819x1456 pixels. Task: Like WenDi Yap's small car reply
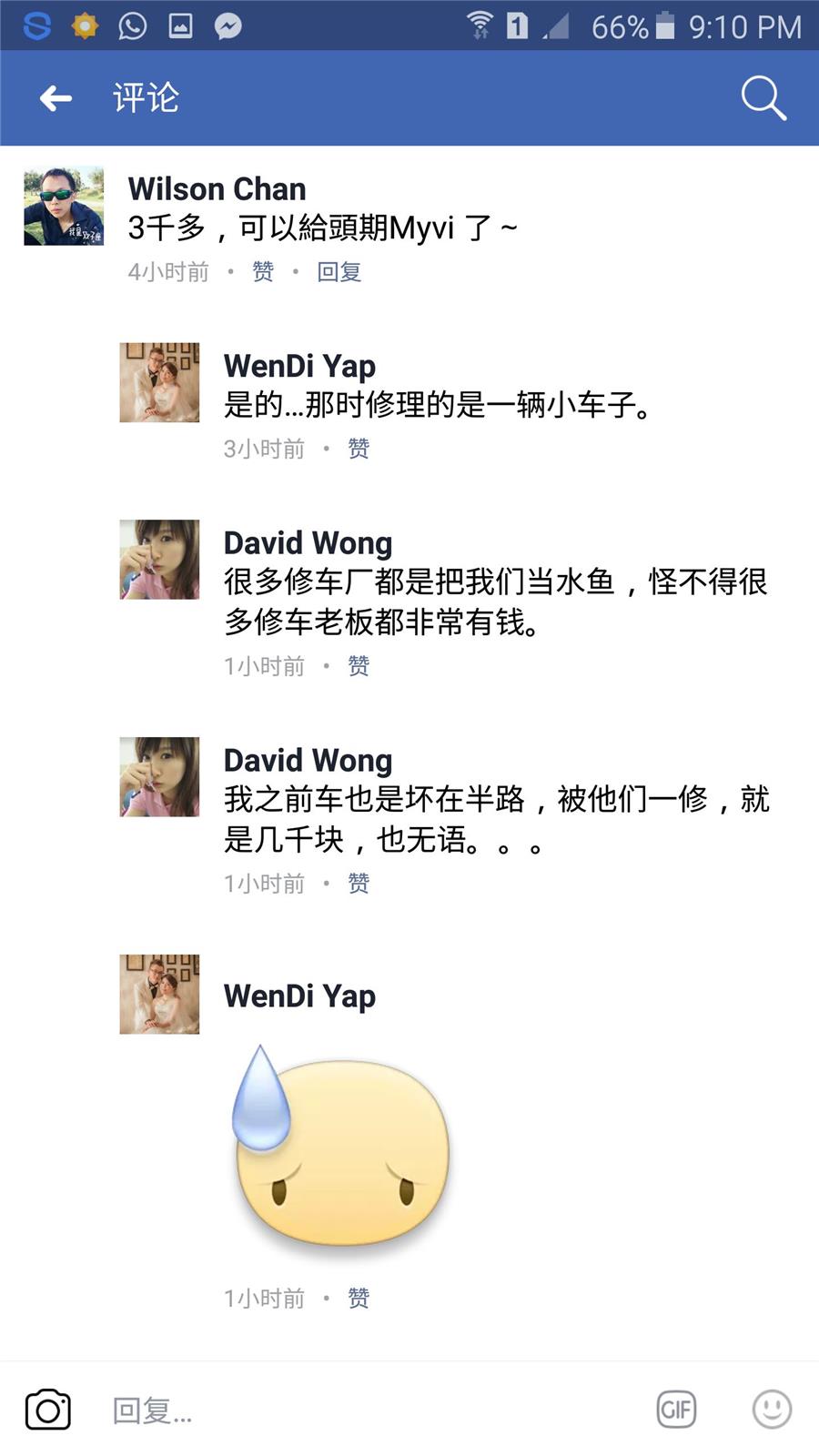coord(359,449)
